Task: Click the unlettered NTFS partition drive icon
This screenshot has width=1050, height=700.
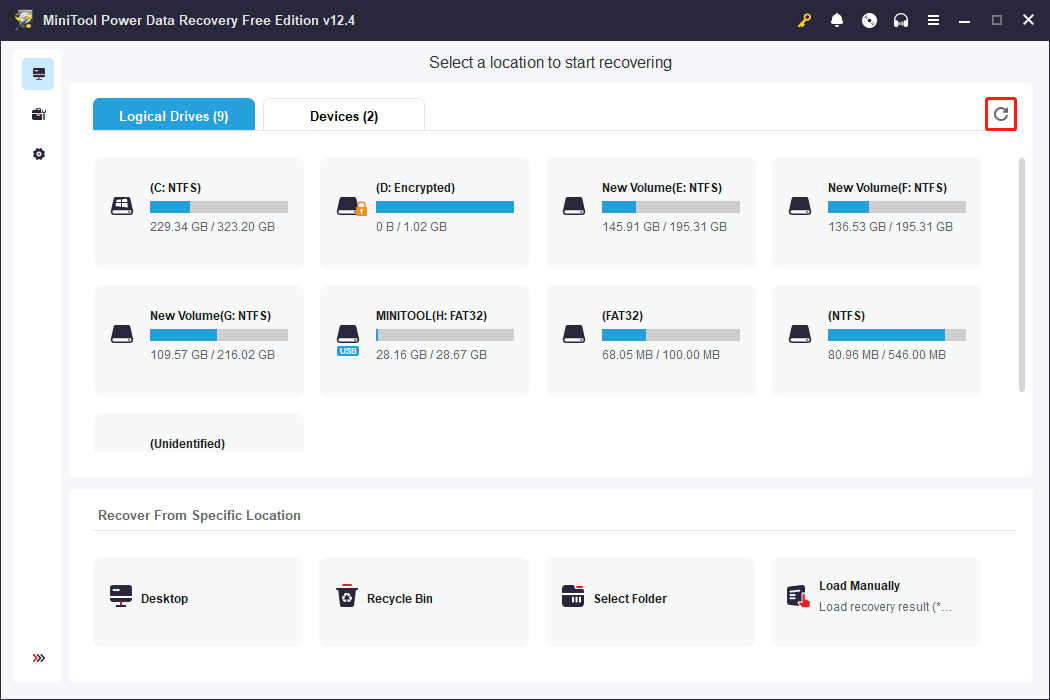Action: point(800,334)
